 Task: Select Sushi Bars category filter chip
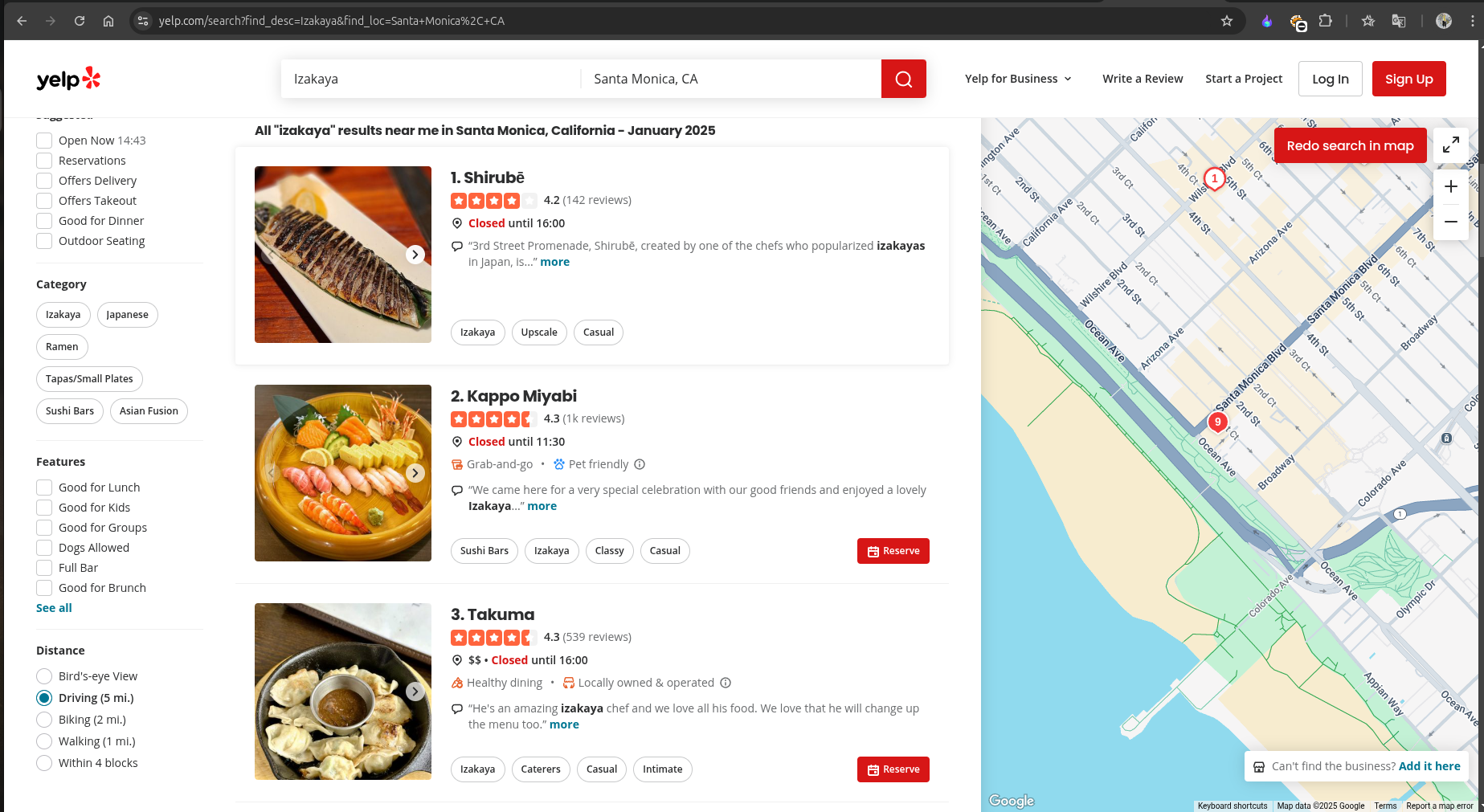pos(70,411)
